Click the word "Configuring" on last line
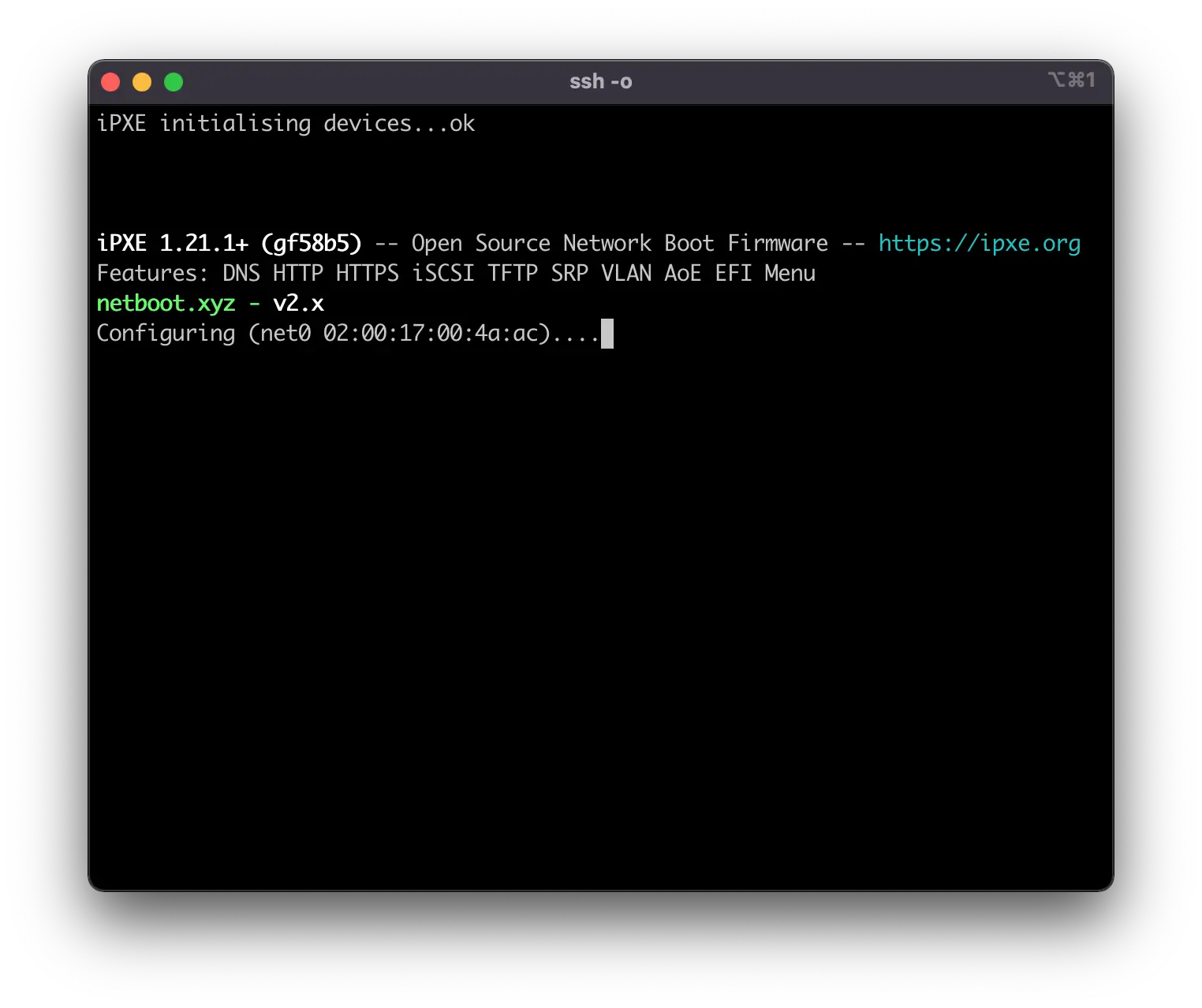 pos(166,334)
